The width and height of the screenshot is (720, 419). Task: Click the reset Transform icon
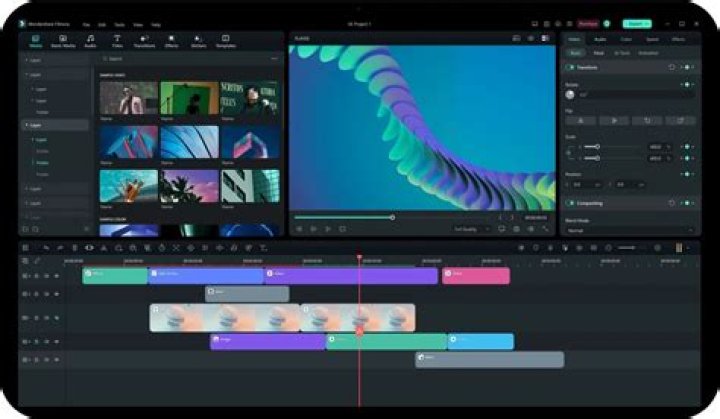671,67
